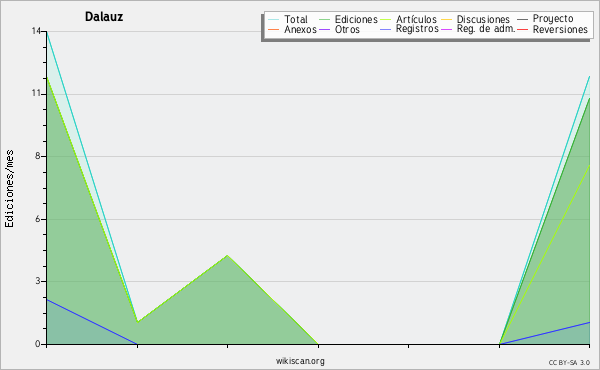This screenshot has width=600, height=370.
Task: Click the y-axis value 6
Action: pyautogui.click(x=38, y=219)
